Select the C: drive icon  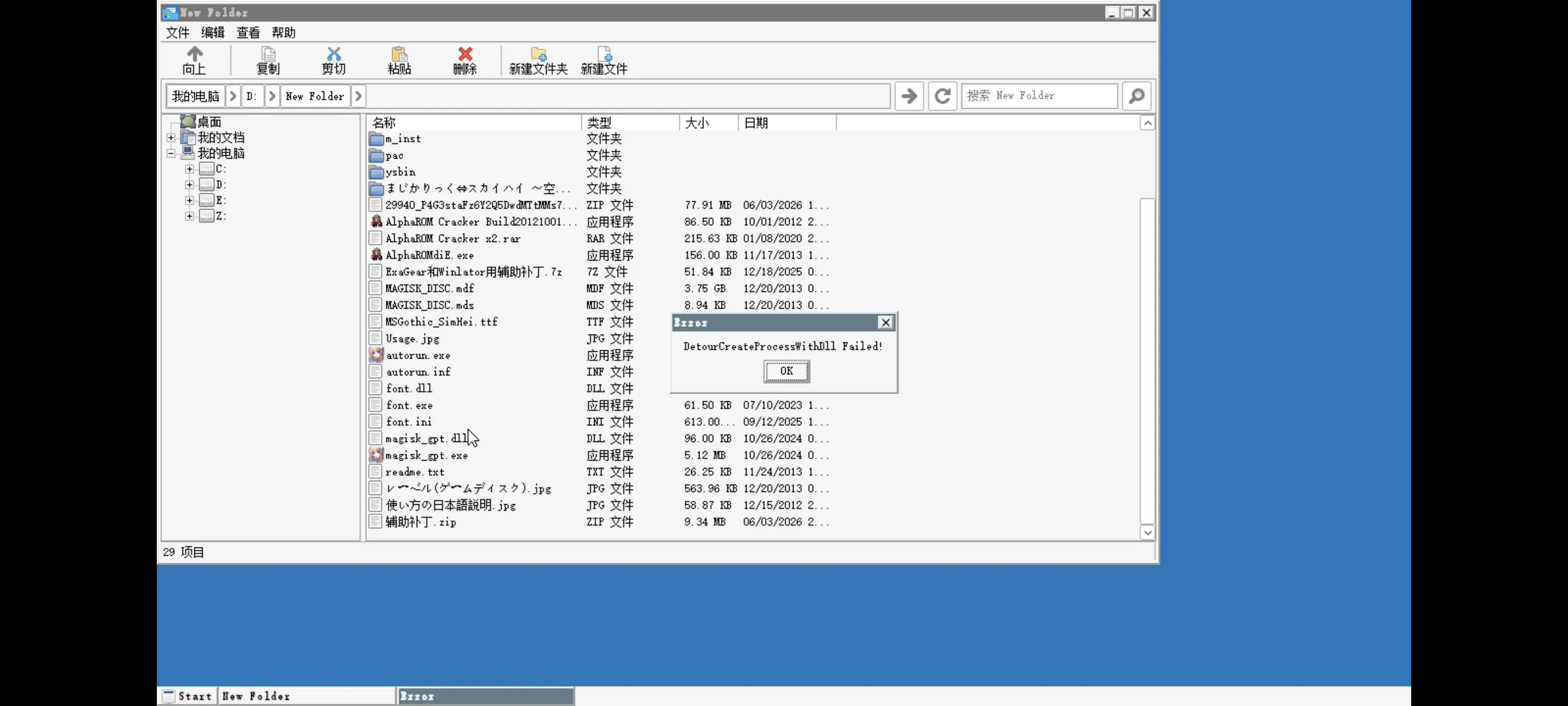point(207,169)
